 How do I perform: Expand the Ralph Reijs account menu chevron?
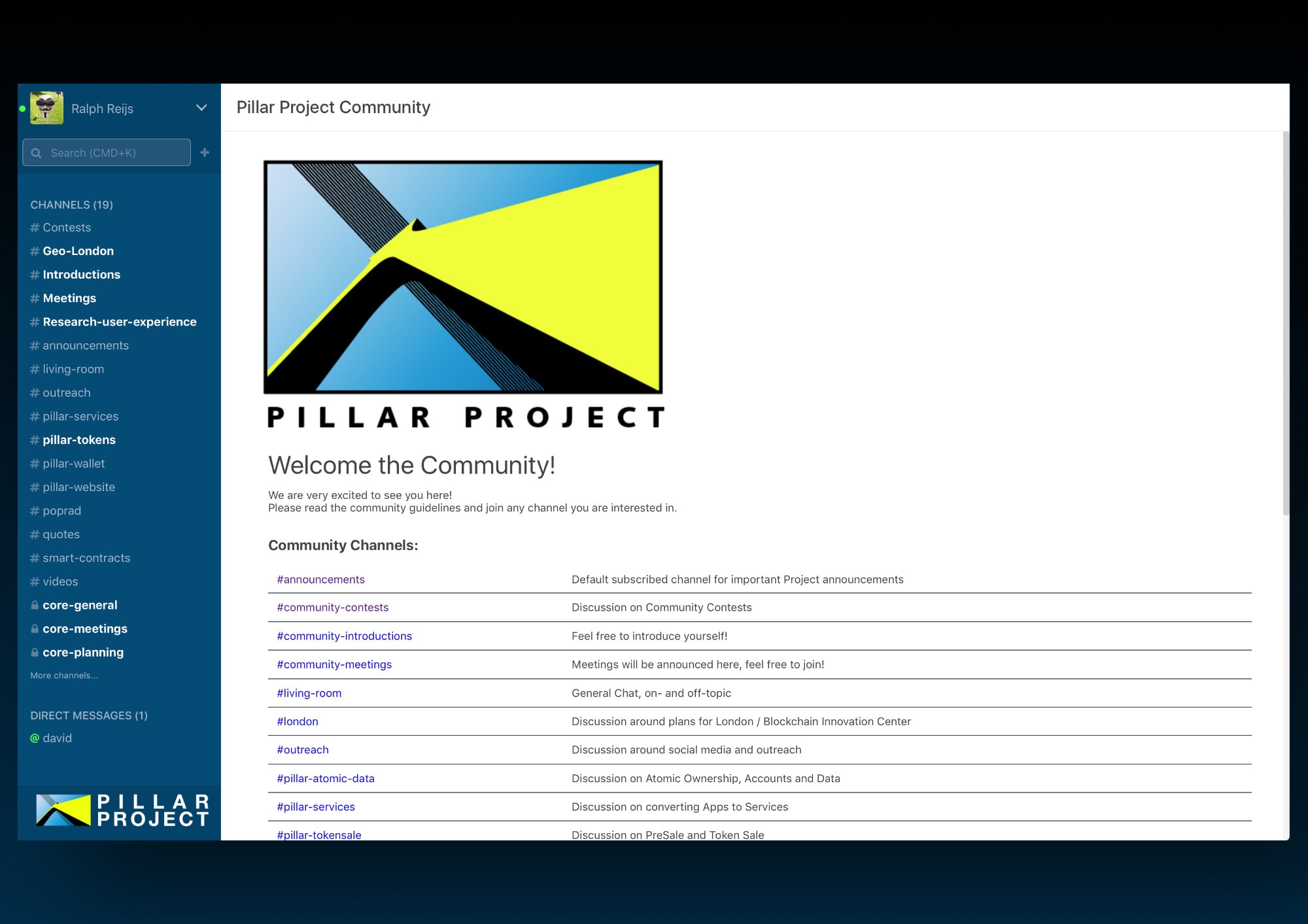201,108
